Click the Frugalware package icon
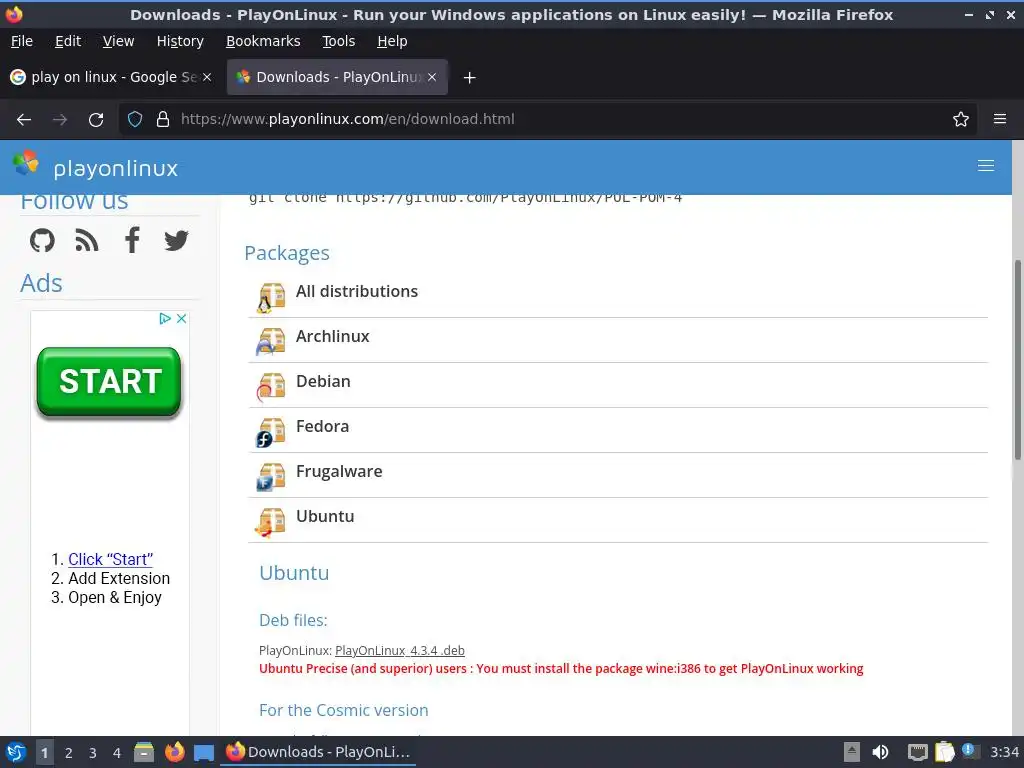This screenshot has height=768, width=1024. tap(270, 477)
